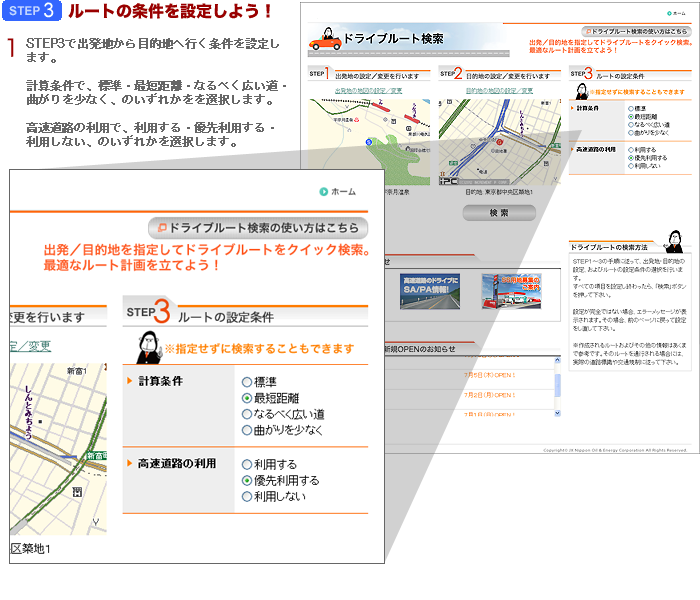
Task: Click the news list scrollbar thumb
Action: click(557, 385)
